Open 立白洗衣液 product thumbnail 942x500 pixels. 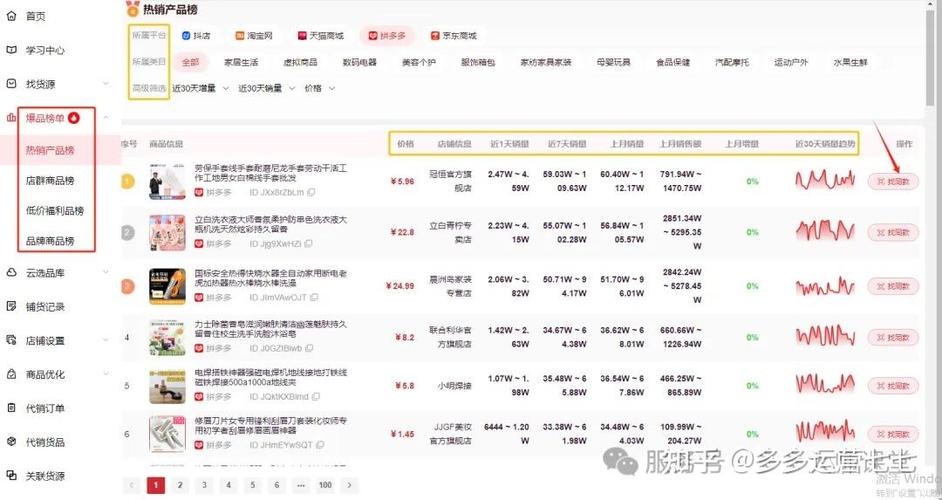click(167, 232)
